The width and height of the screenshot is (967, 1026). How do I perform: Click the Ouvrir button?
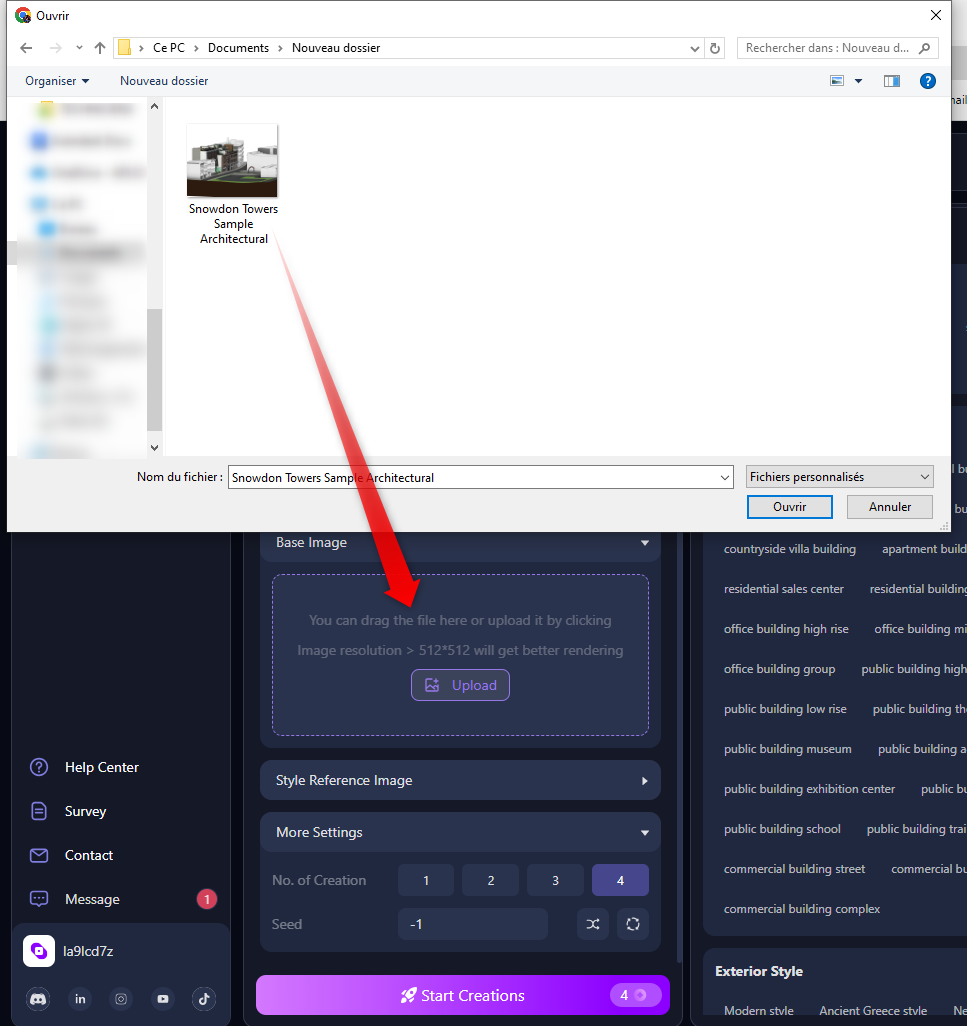tap(789, 507)
